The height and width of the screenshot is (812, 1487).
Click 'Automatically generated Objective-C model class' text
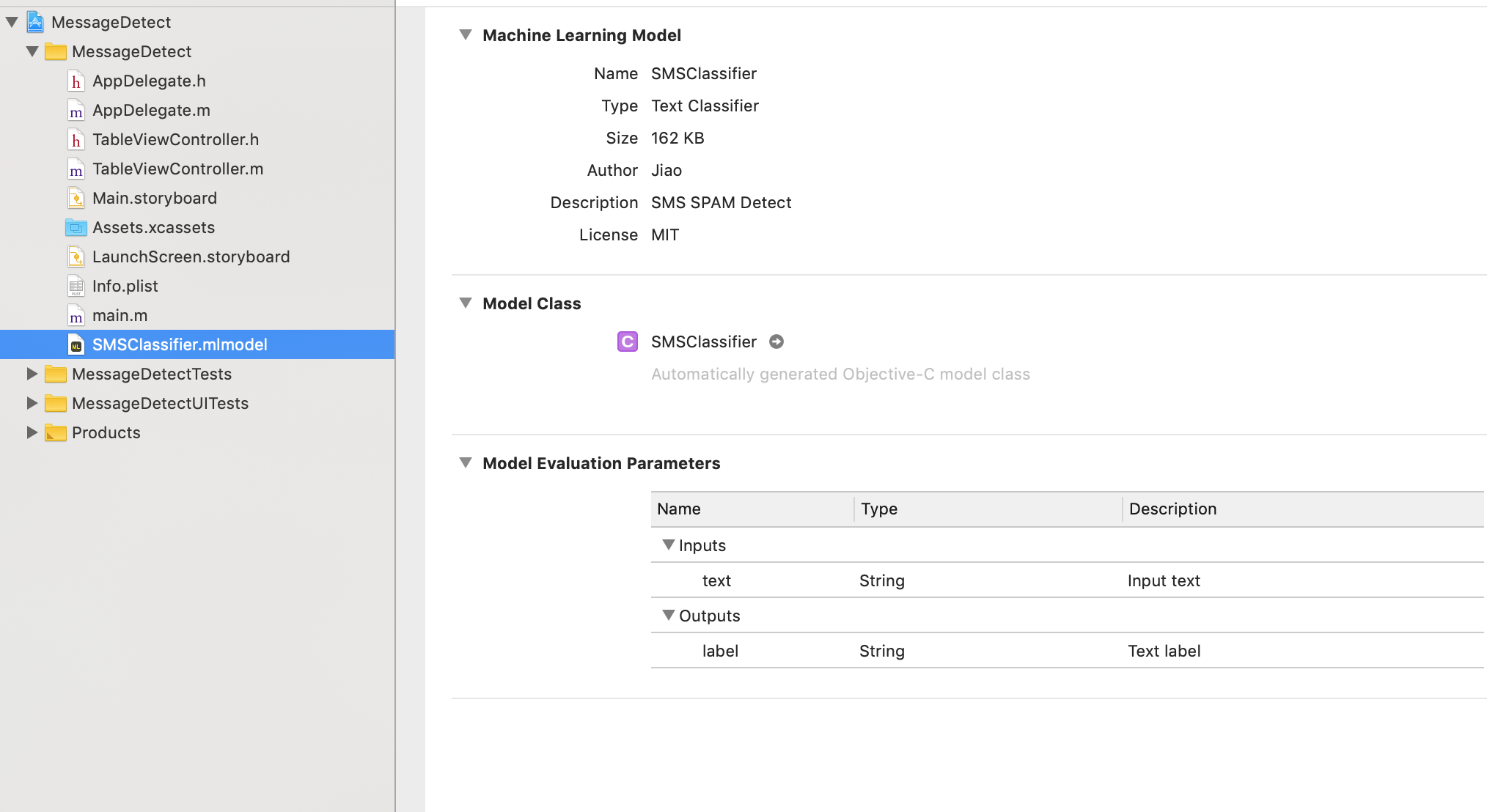(840, 374)
